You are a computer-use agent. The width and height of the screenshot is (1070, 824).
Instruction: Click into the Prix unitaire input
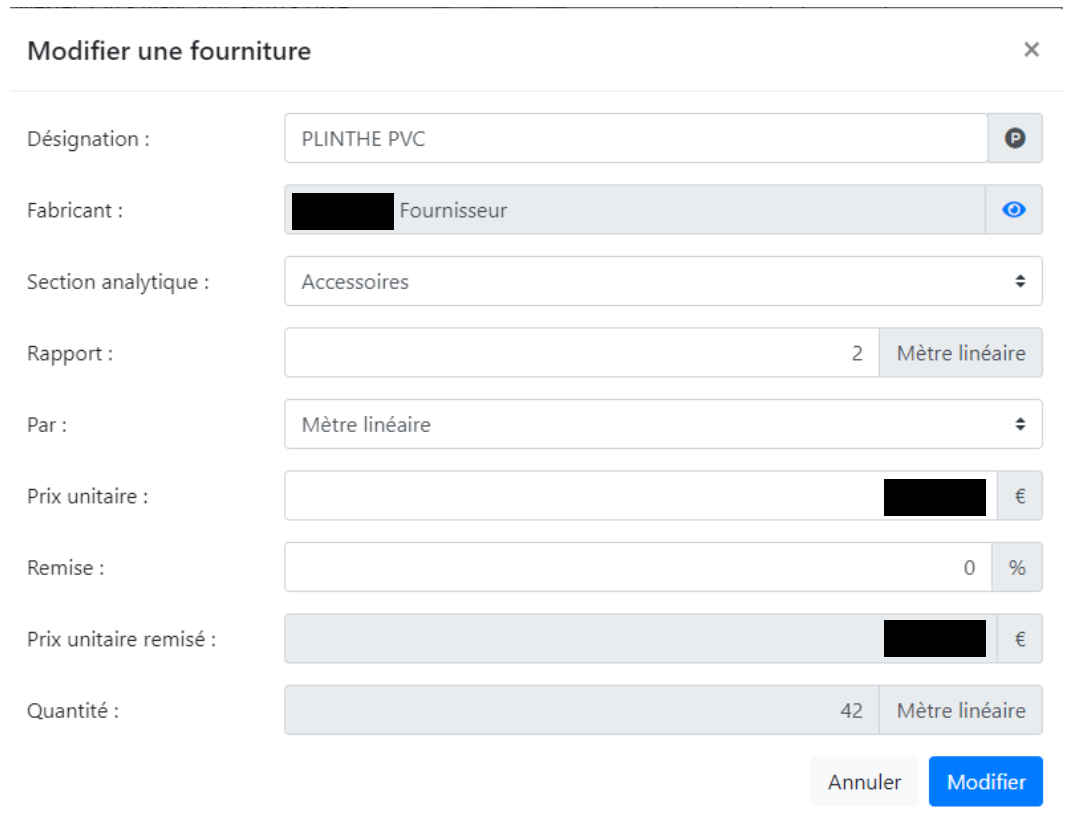tap(580, 496)
